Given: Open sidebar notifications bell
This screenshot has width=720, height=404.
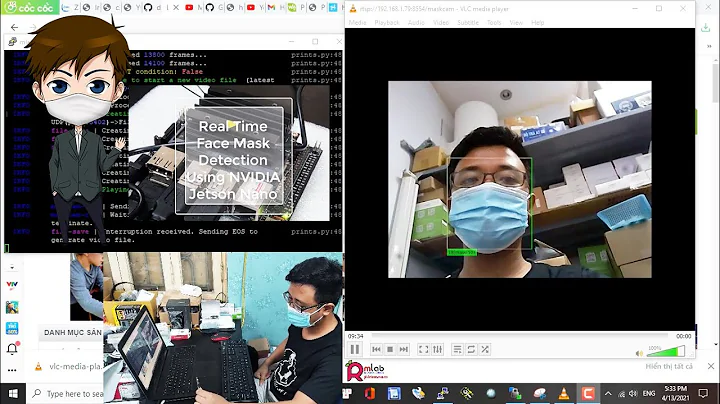Looking at the screenshot, I should 12,348.
